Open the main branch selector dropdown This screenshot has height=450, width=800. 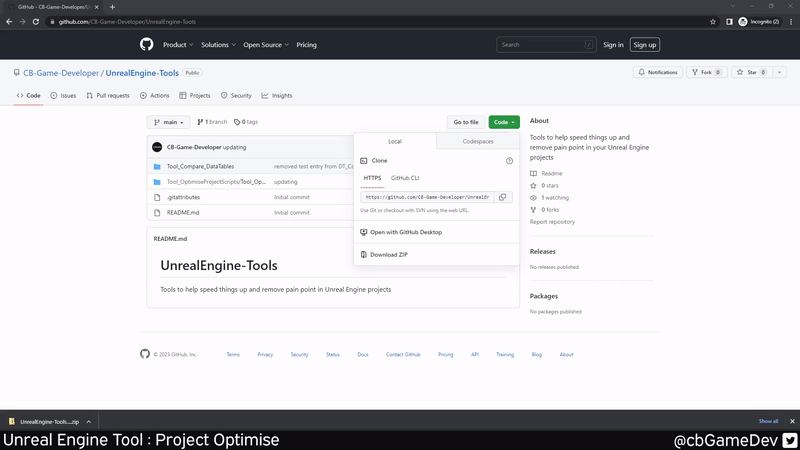pyautogui.click(x=168, y=122)
